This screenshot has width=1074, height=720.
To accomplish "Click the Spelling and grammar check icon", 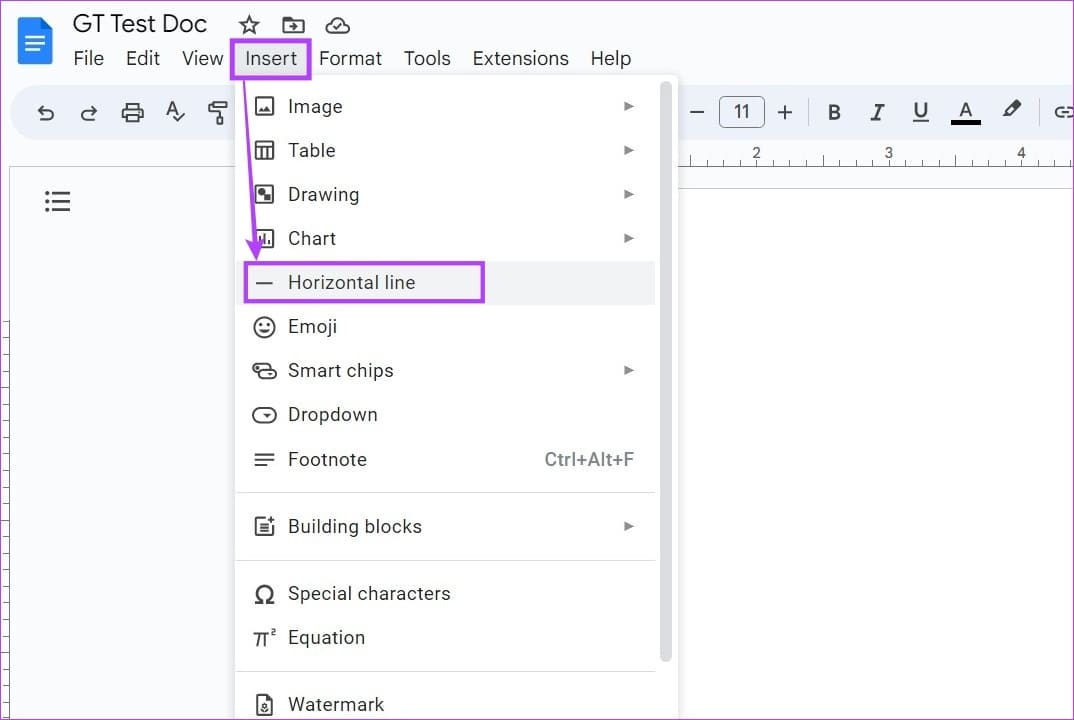I will tap(175, 113).
